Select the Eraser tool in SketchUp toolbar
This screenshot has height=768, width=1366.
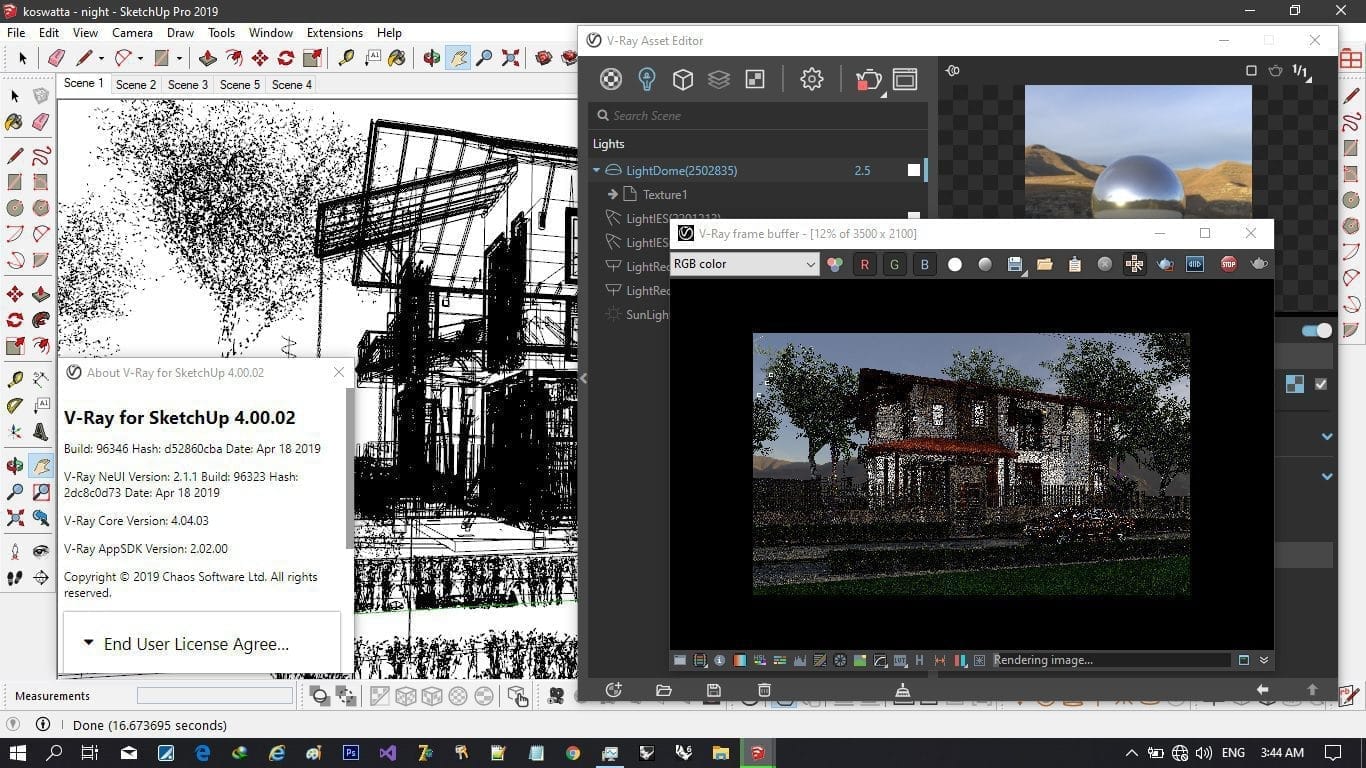click(56, 58)
